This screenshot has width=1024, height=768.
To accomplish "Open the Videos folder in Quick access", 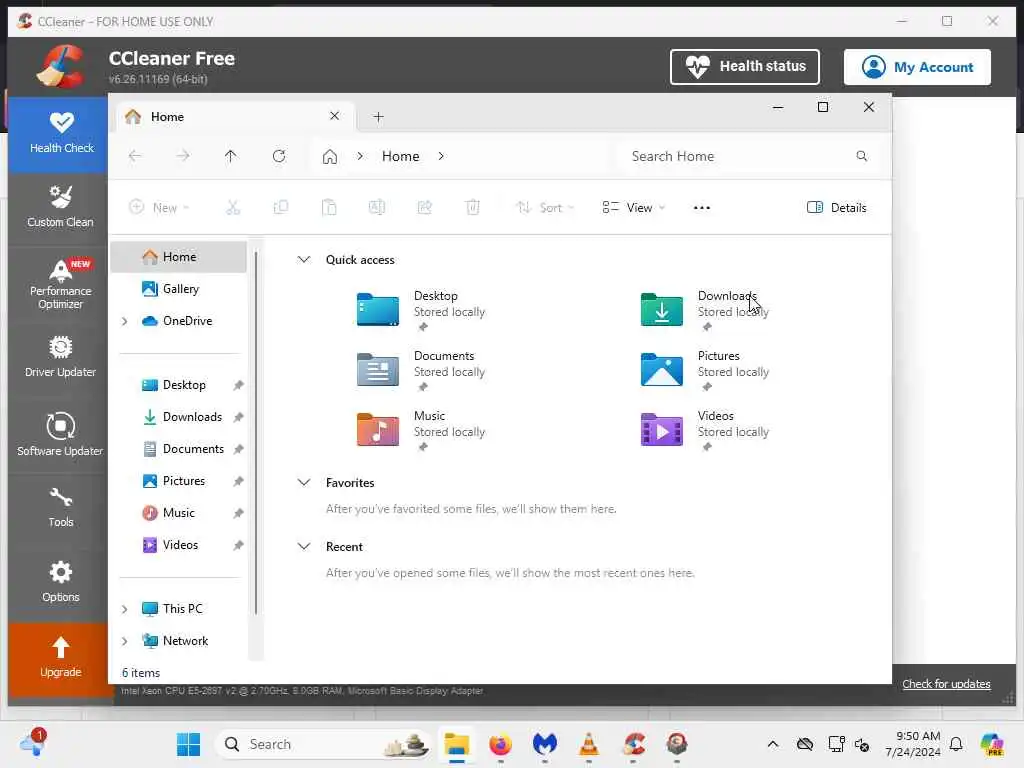I will 706,430.
